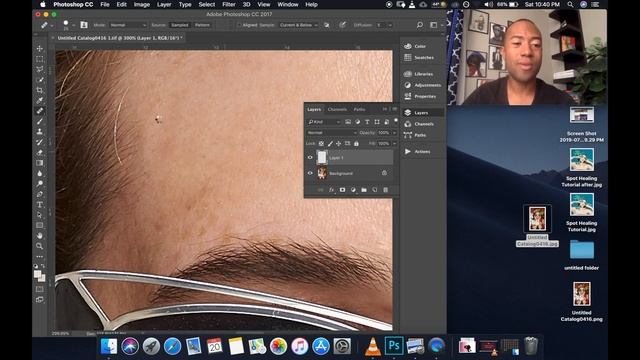Click the Delete layer trash icon
The width and height of the screenshot is (640, 360).
(385, 190)
